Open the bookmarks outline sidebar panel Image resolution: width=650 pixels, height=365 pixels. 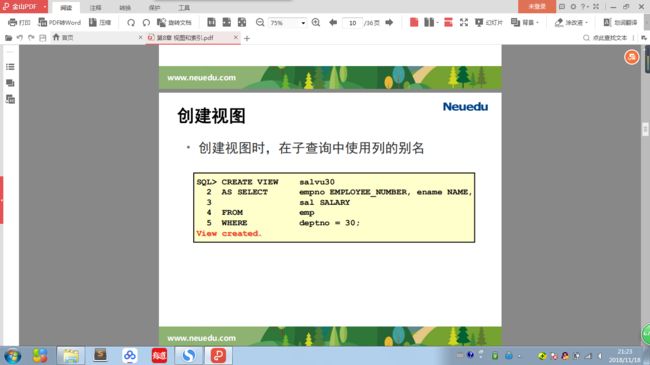pyautogui.click(x=10, y=67)
